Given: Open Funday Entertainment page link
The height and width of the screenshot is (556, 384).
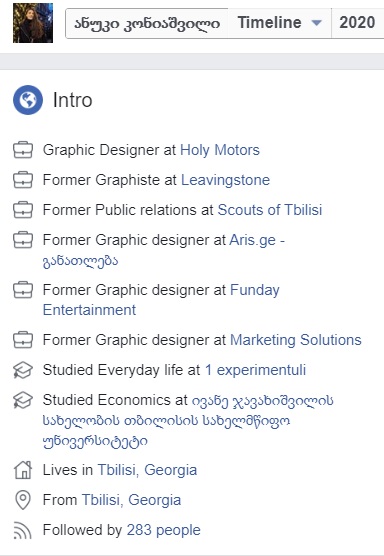Looking at the screenshot, I should point(161,300).
